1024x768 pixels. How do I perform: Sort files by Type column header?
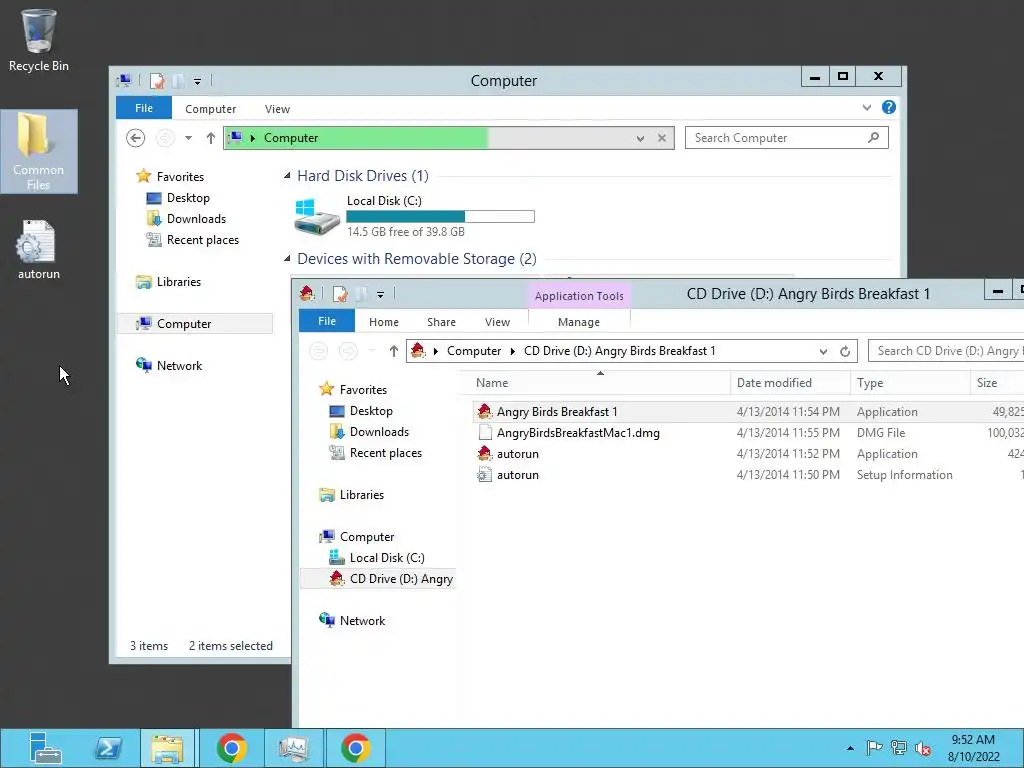point(910,383)
